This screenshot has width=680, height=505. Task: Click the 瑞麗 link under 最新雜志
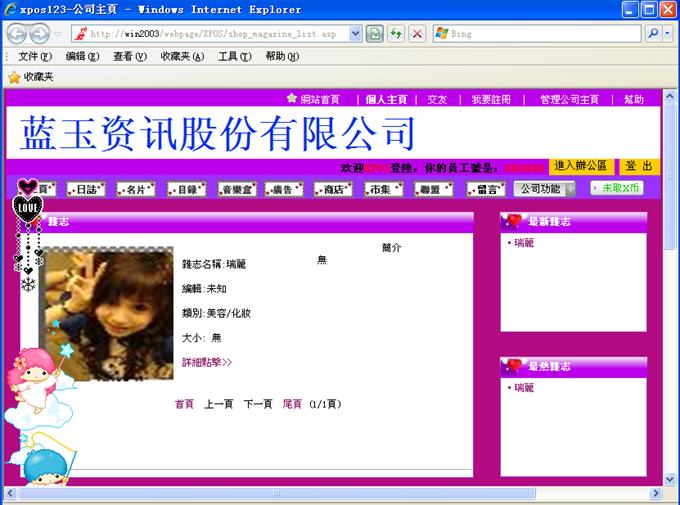(524, 243)
